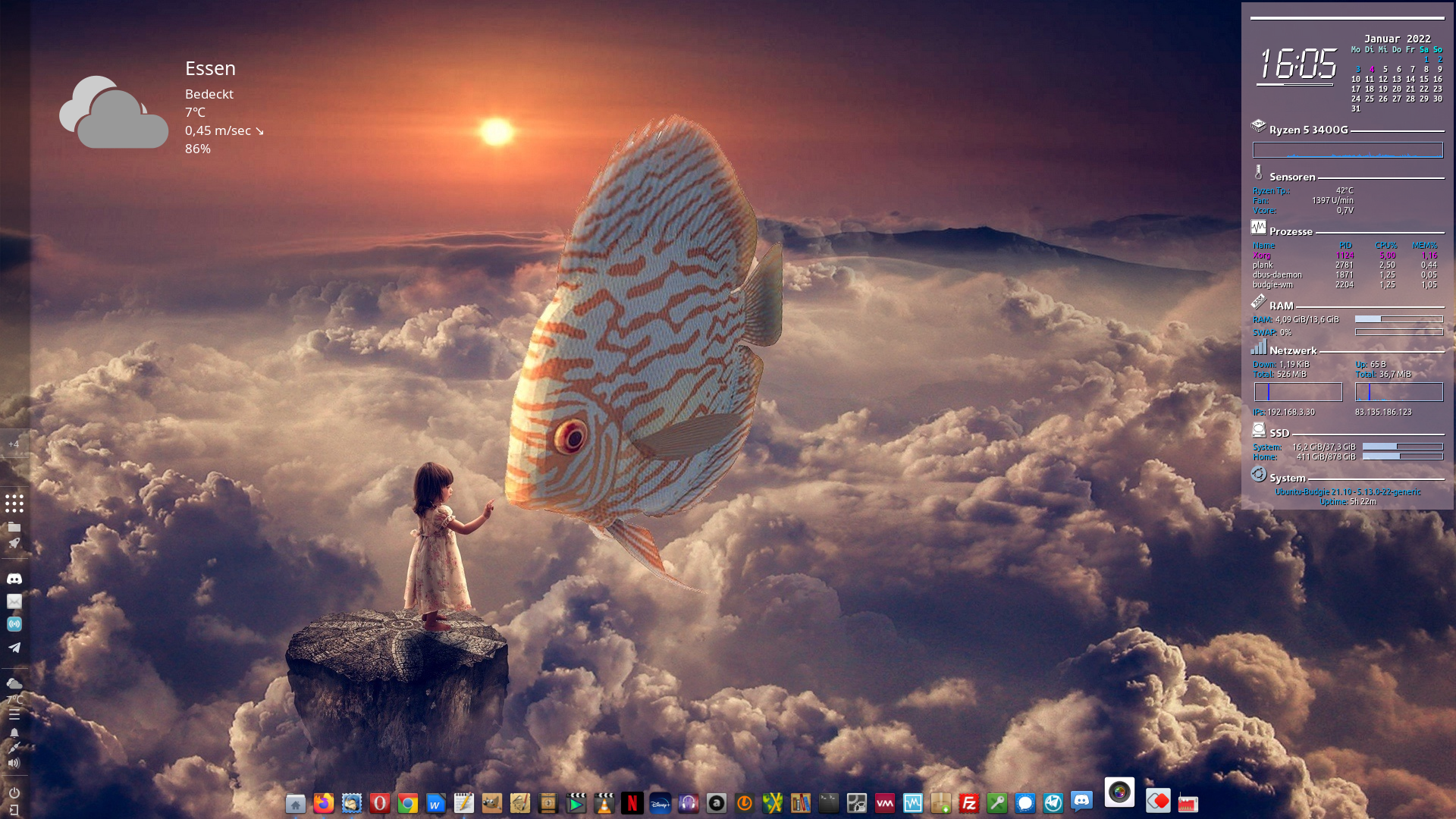Open Firefox from the dock

pos(323,804)
